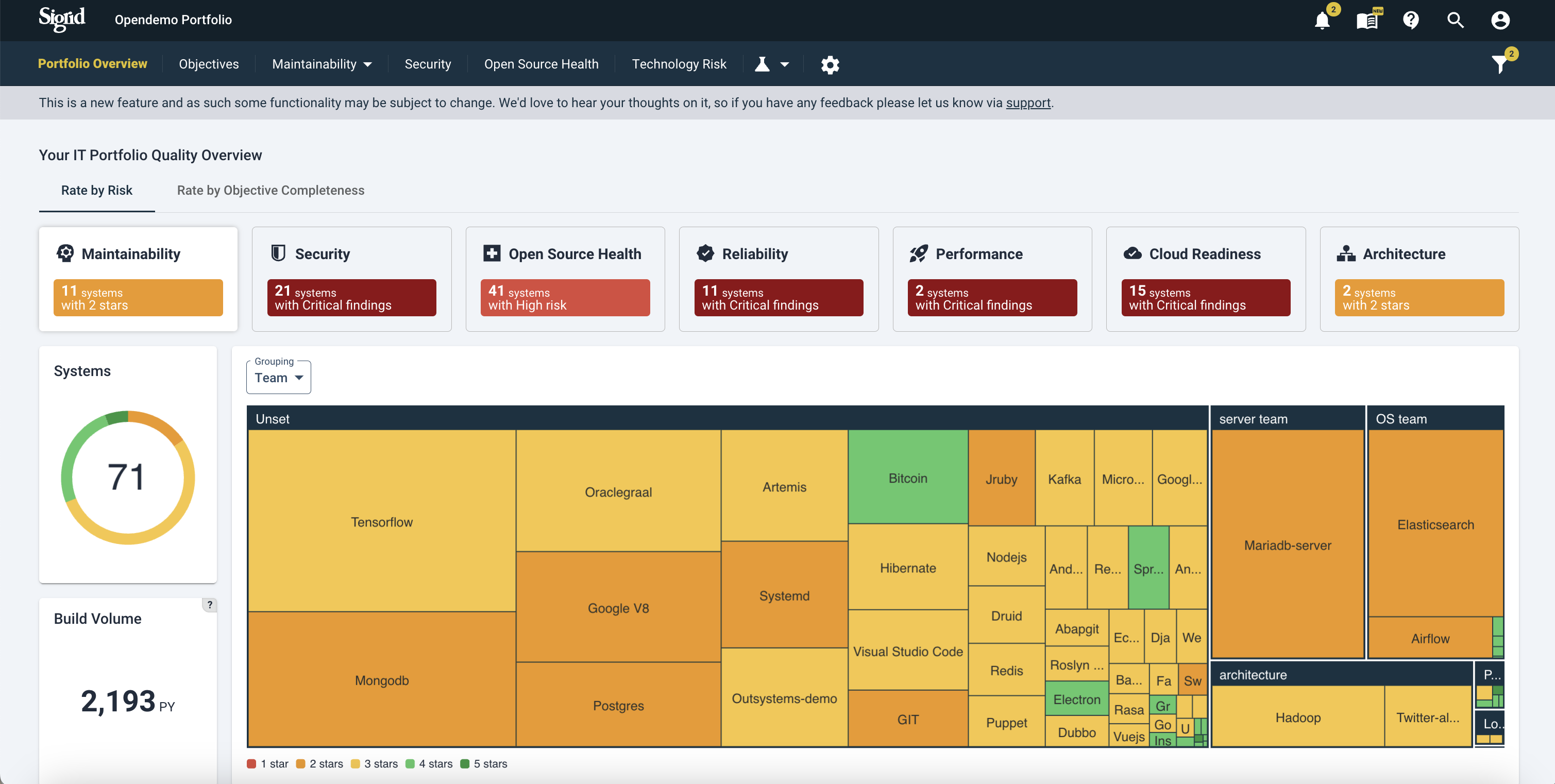Click the 3 stars legend swatch

[355, 763]
